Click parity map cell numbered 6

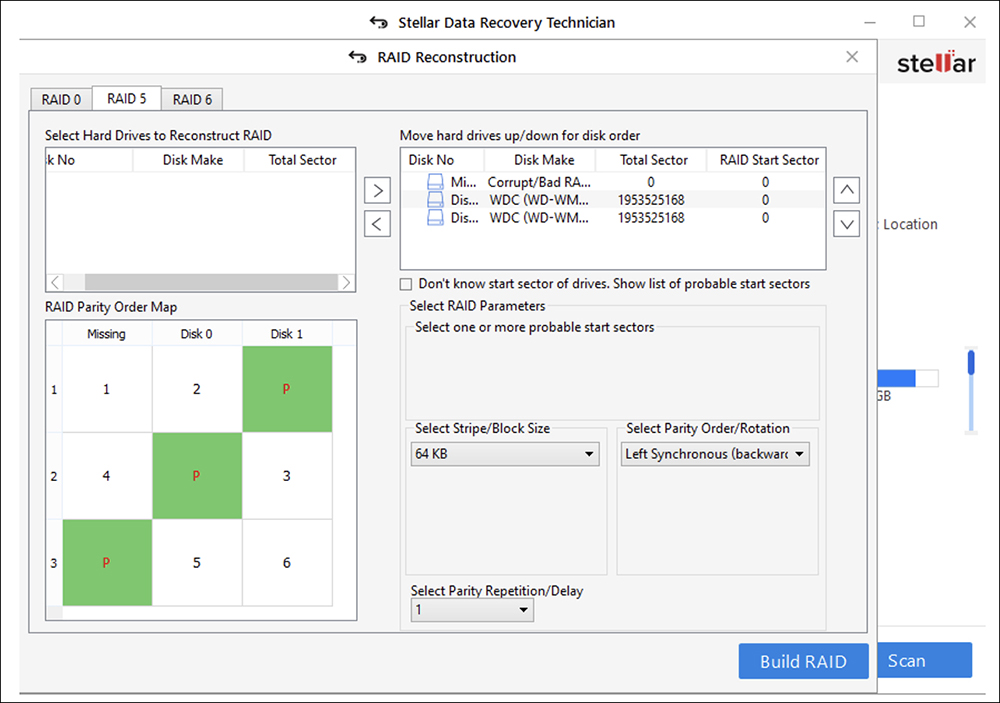[x=287, y=563]
